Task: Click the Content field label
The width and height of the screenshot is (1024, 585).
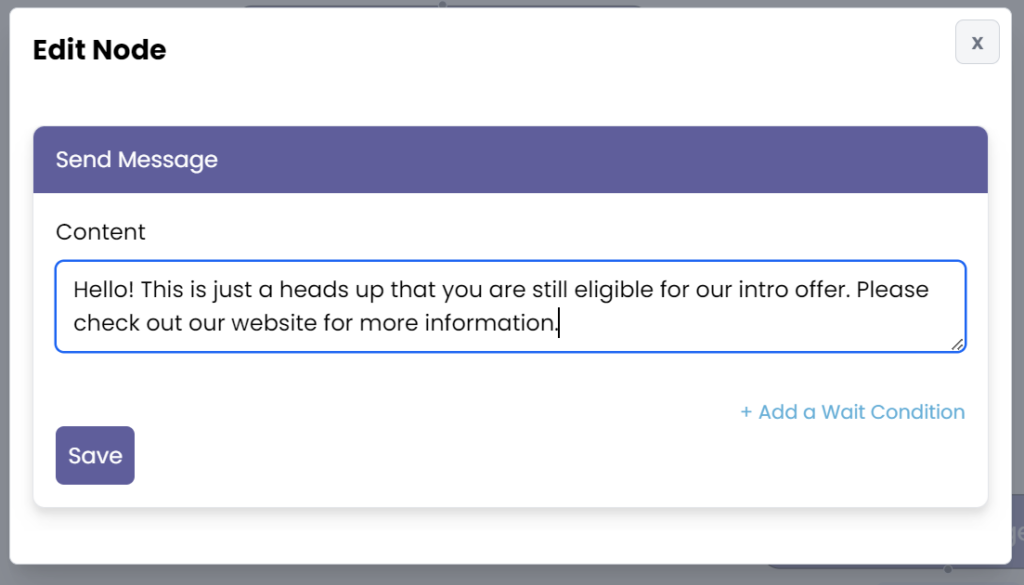Action: [x=100, y=232]
